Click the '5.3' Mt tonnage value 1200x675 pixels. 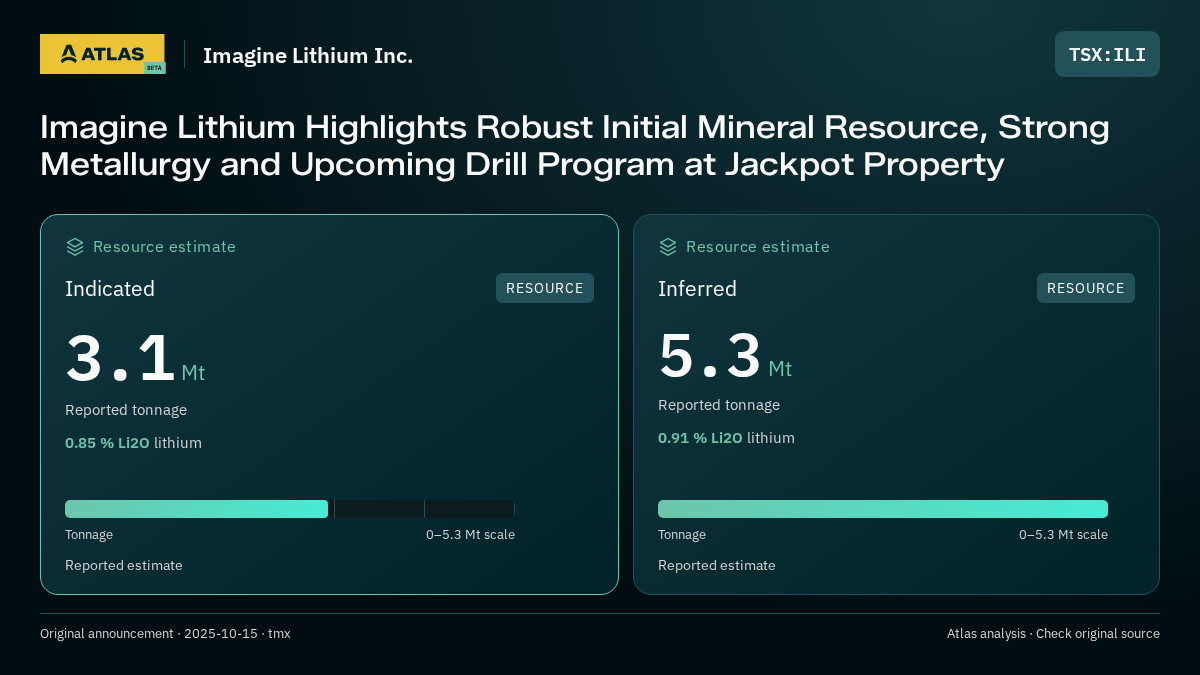click(x=710, y=355)
